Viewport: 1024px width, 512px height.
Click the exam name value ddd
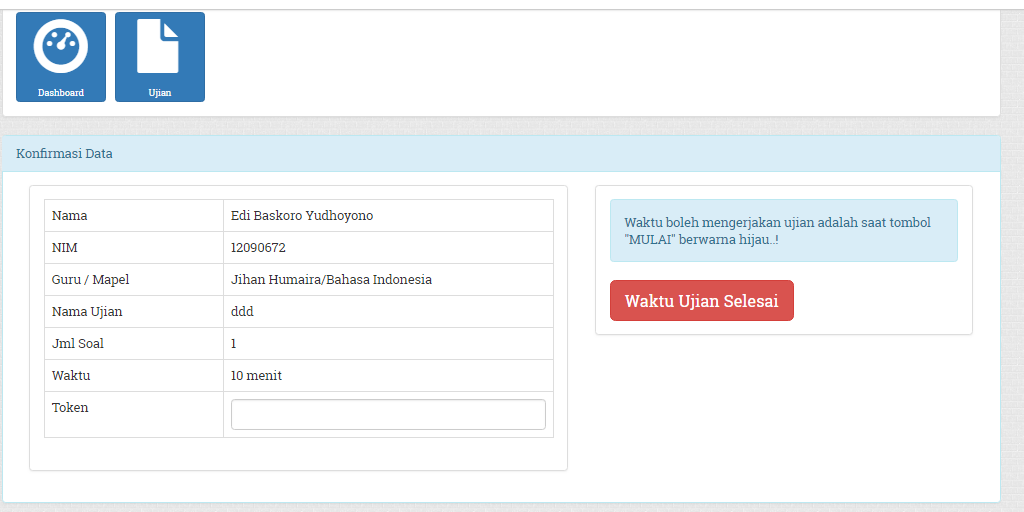pyautogui.click(x=242, y=312)
